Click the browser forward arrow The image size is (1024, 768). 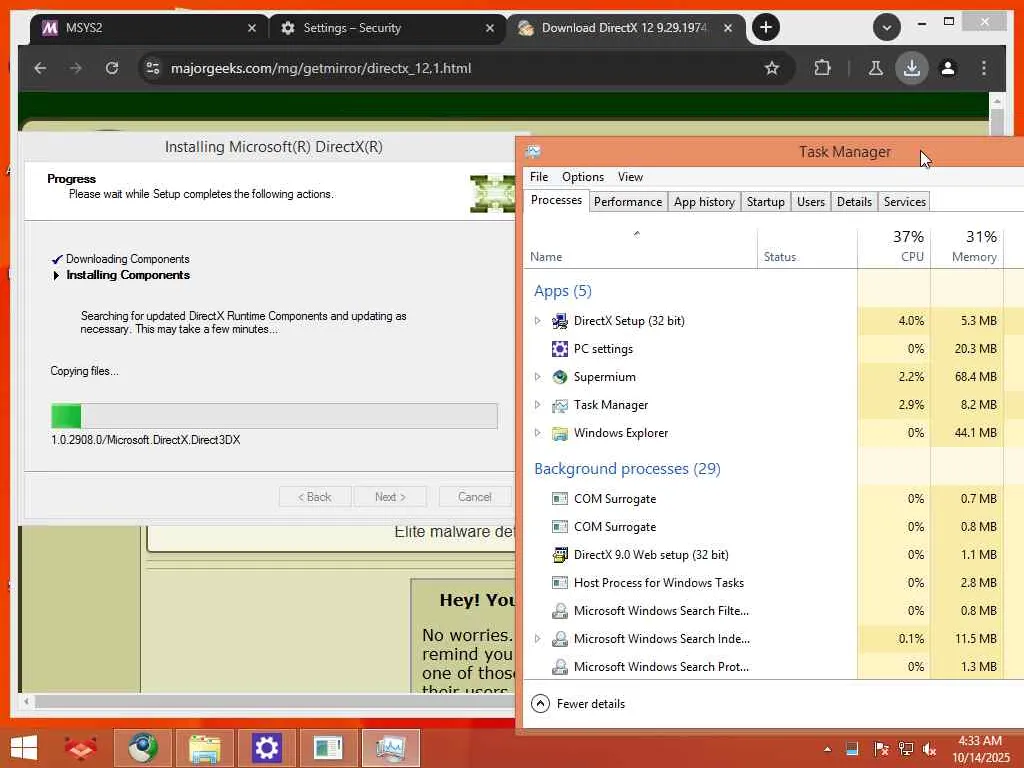point(76,68)
